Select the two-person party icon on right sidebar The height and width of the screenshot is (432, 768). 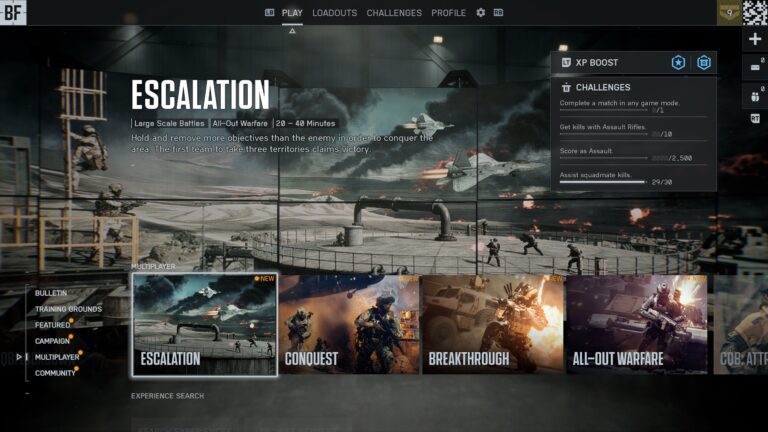(x=755, y=96)
